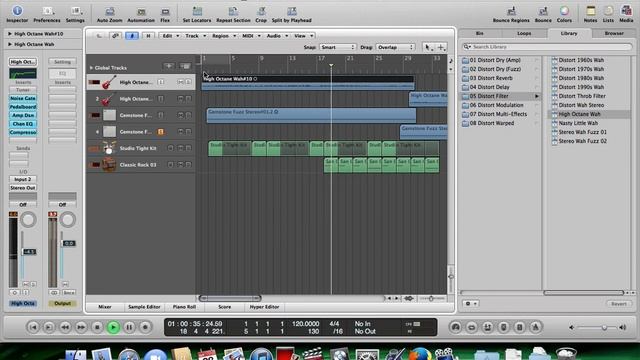
Task: Toggle the Media panel icon
Action: coord(626,11)
